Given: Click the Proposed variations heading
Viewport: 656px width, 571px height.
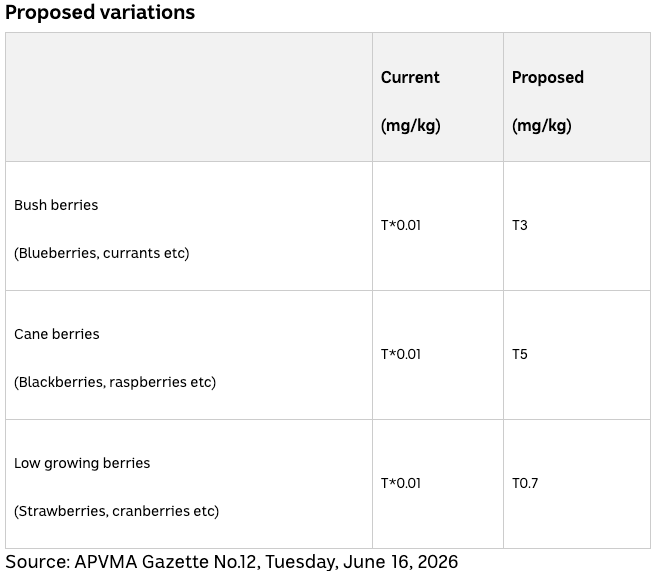Looking at the screenshot, I should [x=100, y=12].
